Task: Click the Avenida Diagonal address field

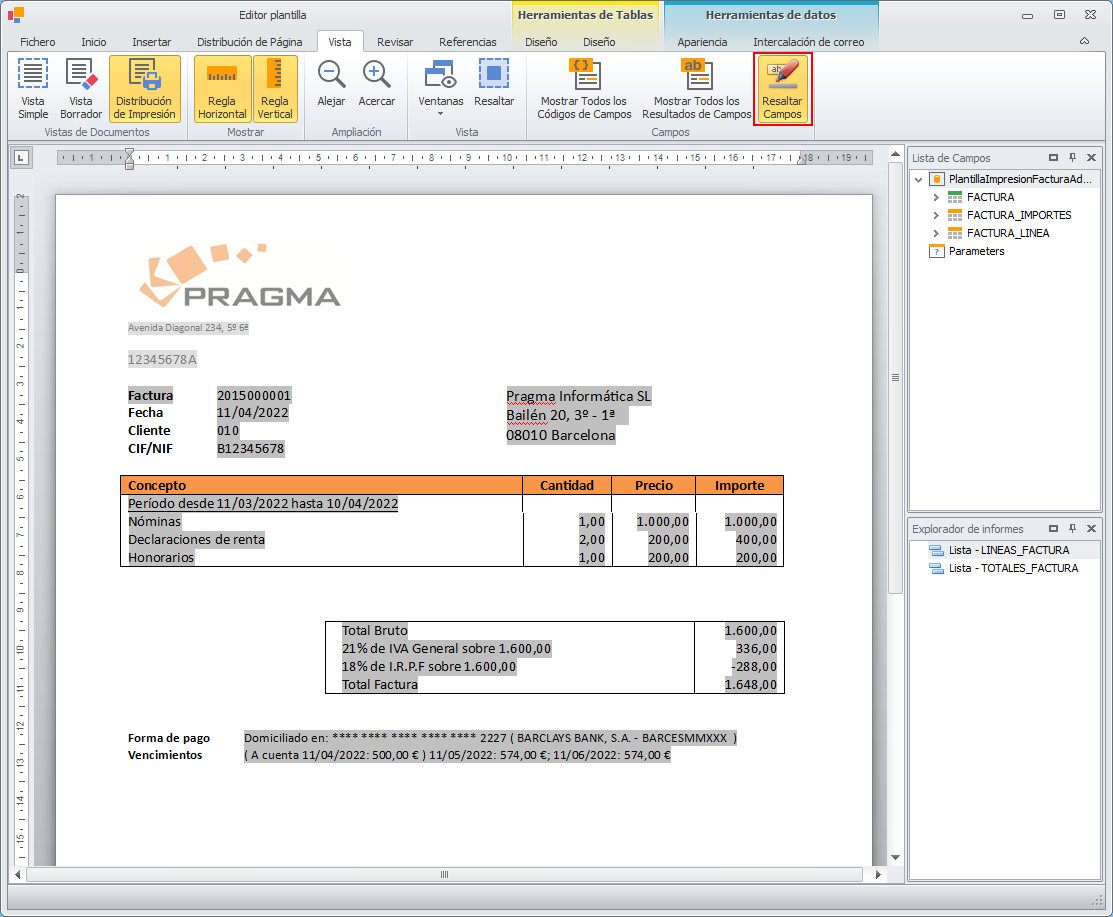Action: click(188, 328)
